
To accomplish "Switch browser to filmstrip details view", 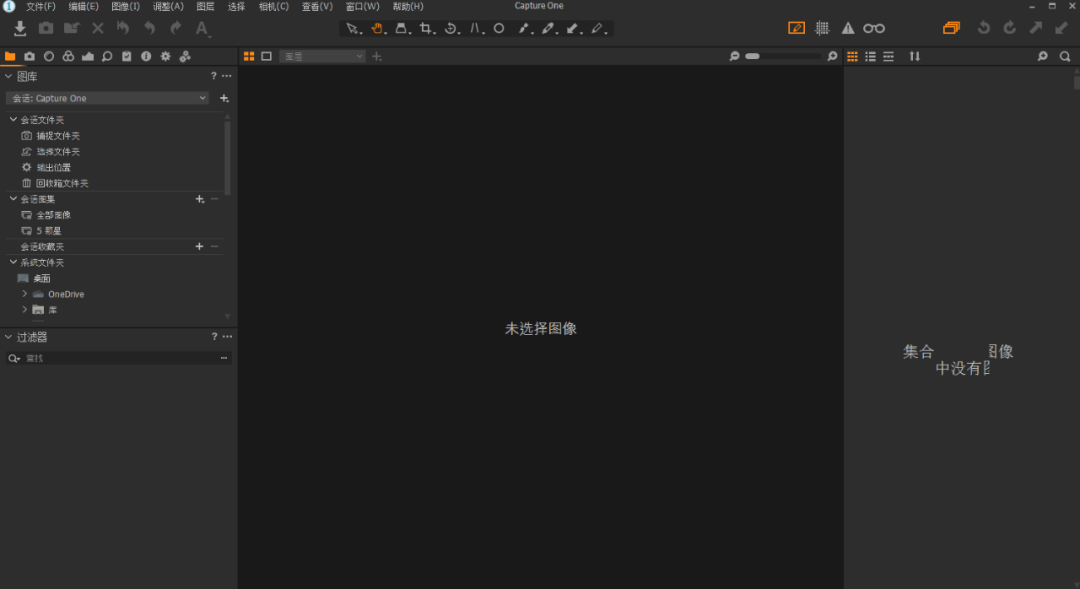I will [x=889, y=56].
